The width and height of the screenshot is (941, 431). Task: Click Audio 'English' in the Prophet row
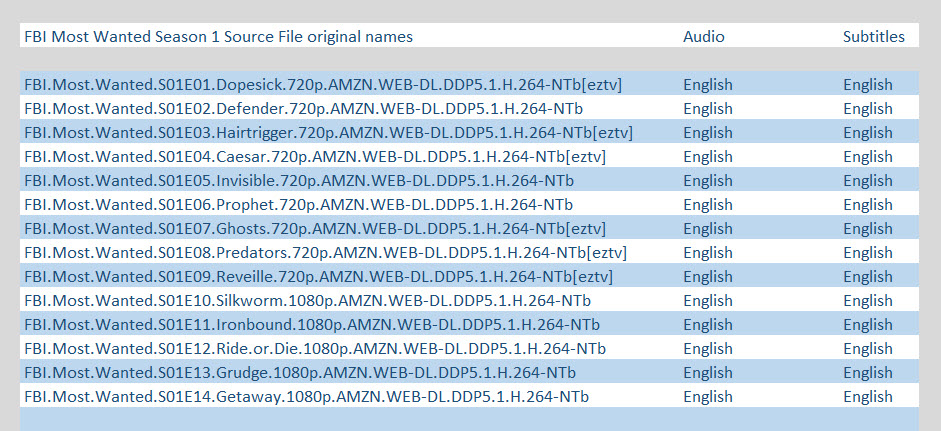[x=708, y=205]
